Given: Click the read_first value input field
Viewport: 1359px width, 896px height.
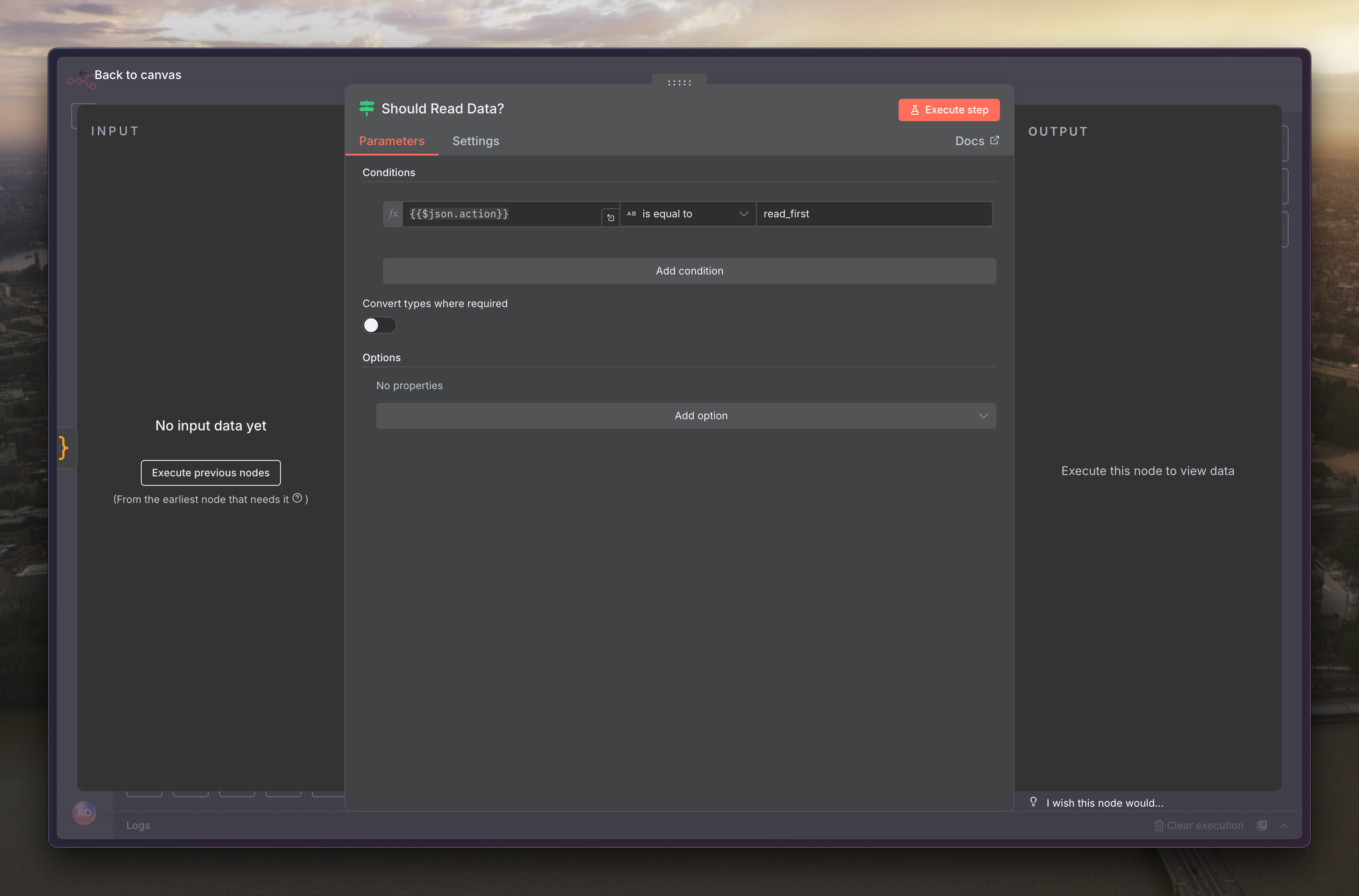Looking at the screenshot, I should pyautogui.click(x=874, y=214).
